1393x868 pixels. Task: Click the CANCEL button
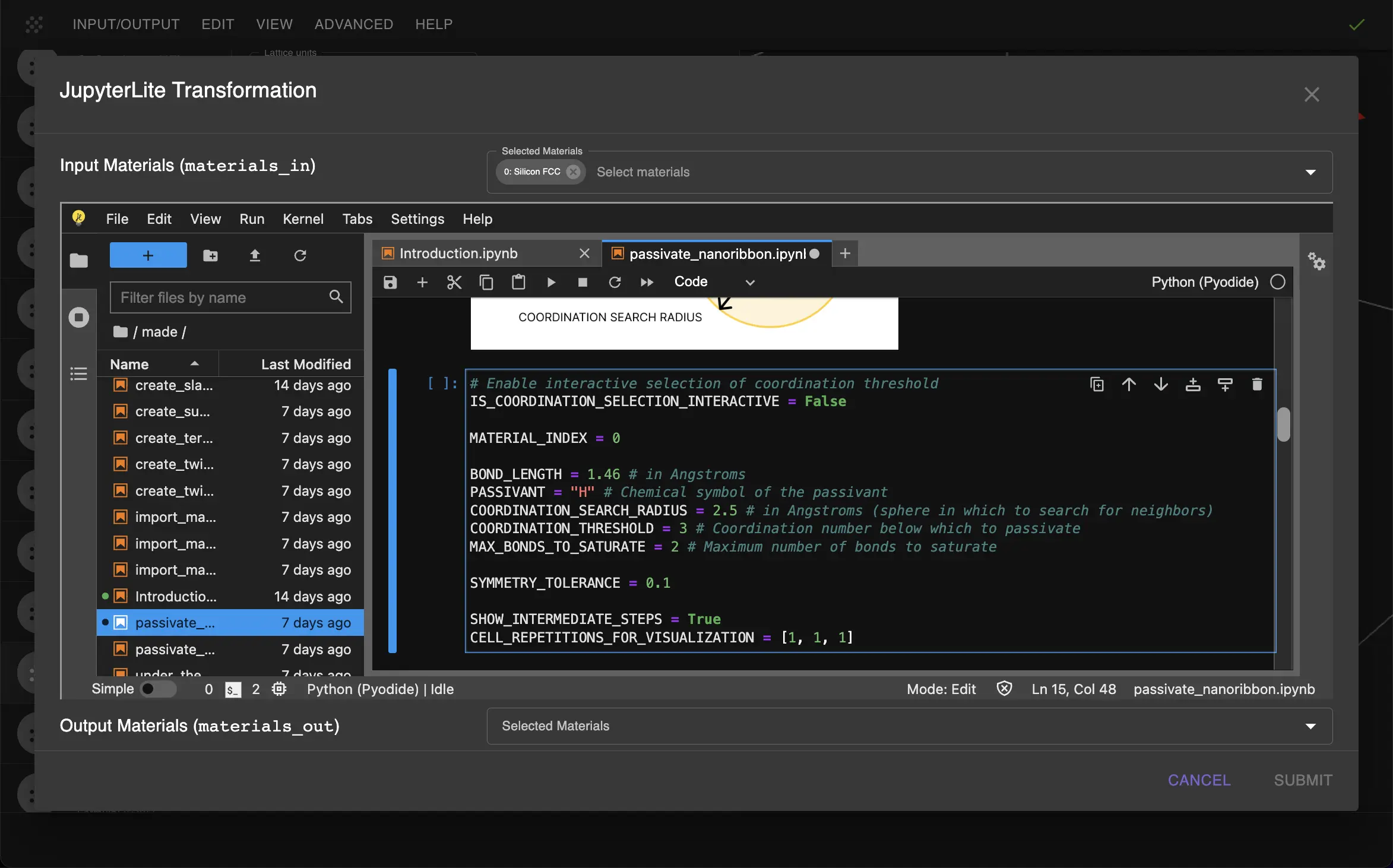coord(1199,780)
